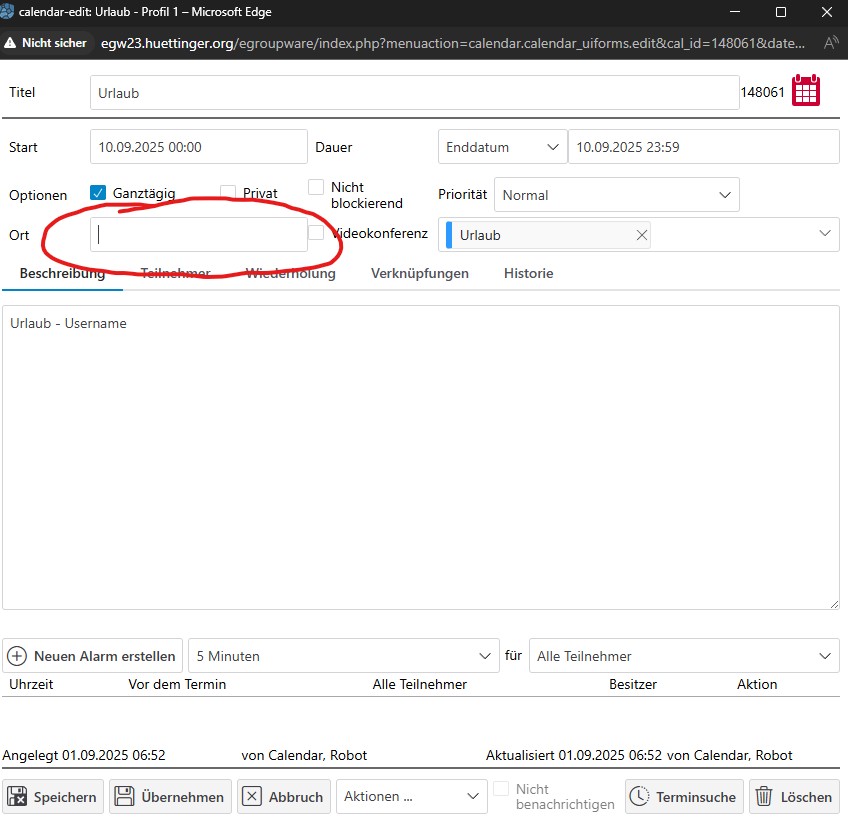This screenshot has height=825, width=848.
Task: Tick the Nicht blockierend checkbox
Action: click(x=316, y=187)
